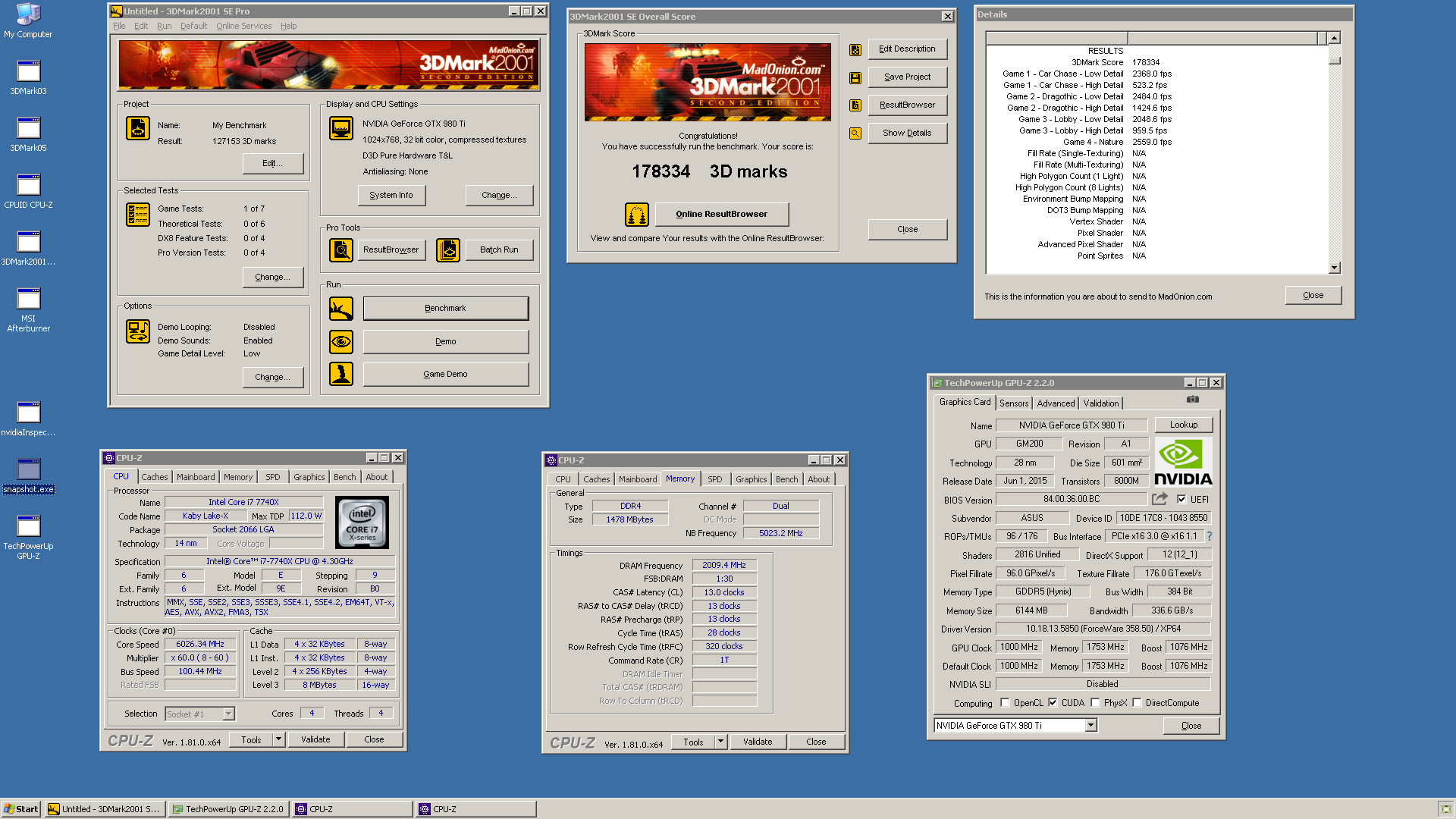
Task: Expand the Tools dropdown arrow in left CPU-Z
Action: (278, 739)
